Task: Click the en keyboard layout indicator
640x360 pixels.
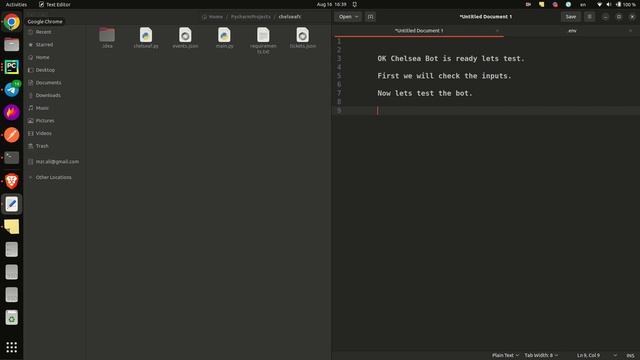Action: pyautogui.click(x=583, y=4)
